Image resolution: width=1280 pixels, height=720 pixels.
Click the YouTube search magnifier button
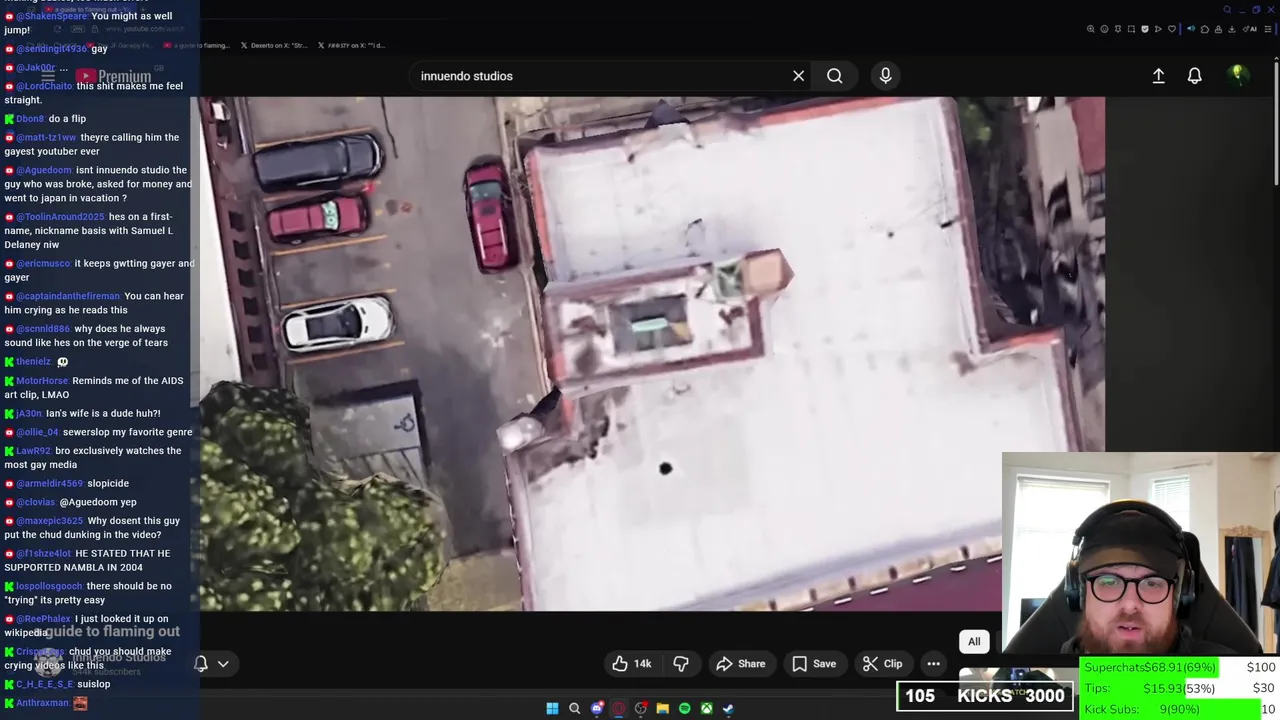[834, 76]
